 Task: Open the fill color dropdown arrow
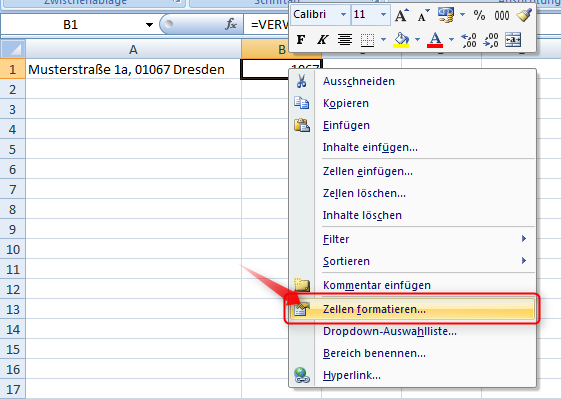pos(417,39)
